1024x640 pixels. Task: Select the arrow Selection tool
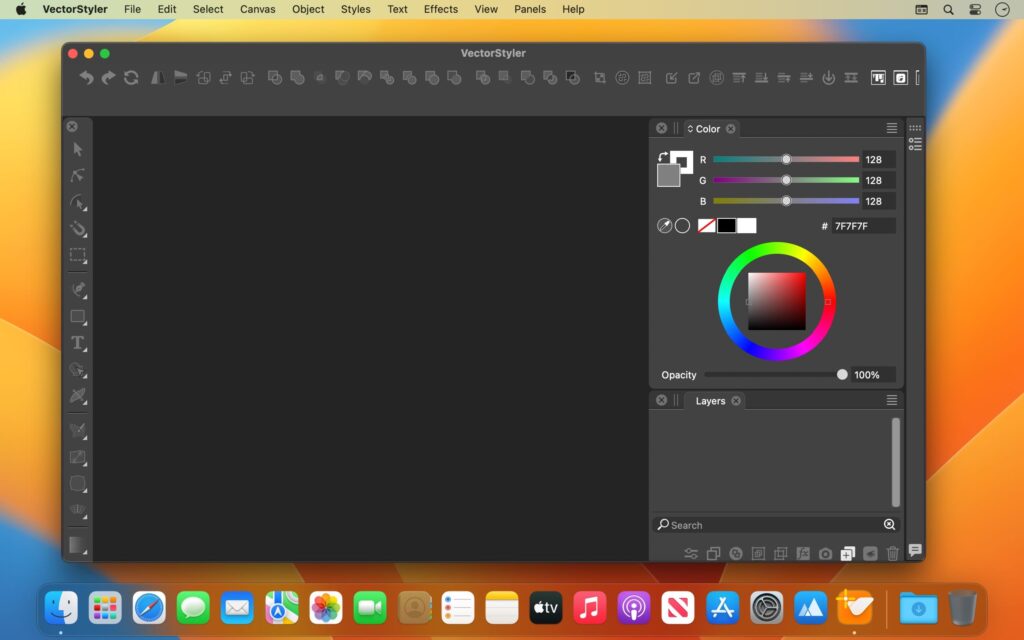[77, 150]
